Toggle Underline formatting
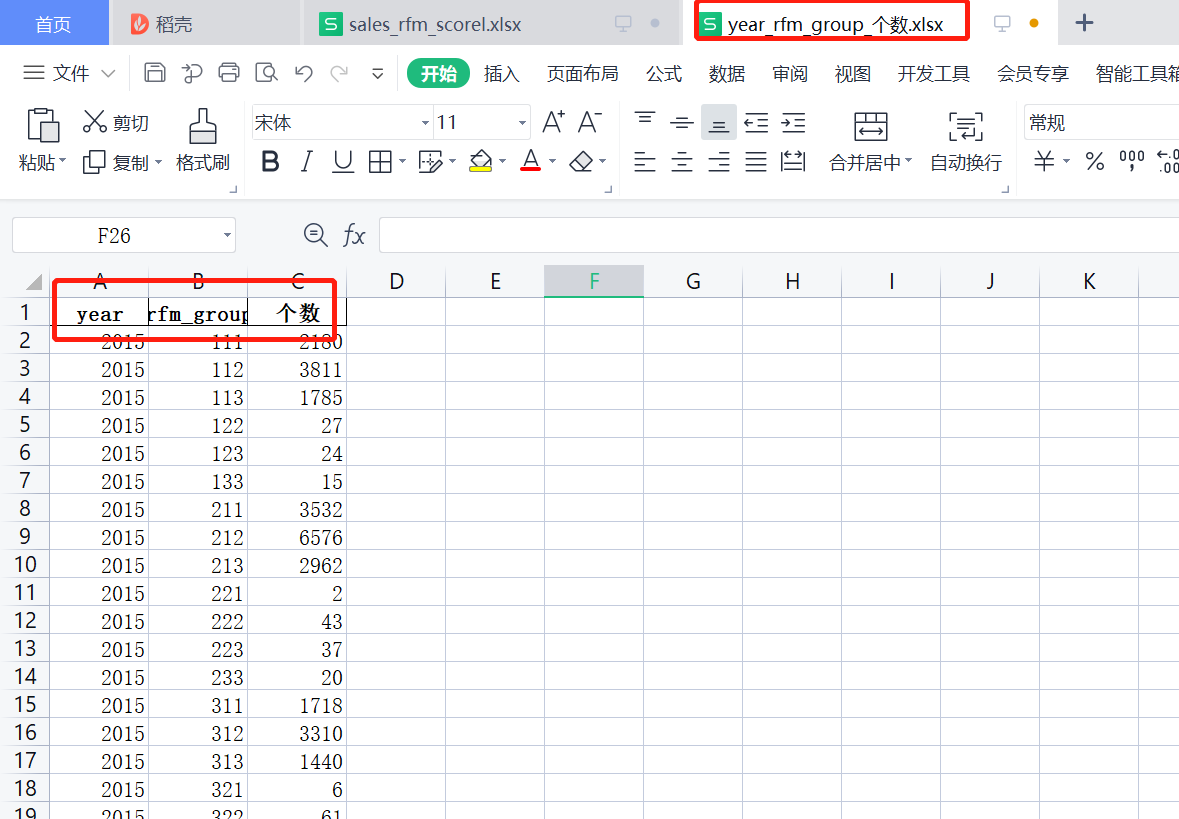 [x=343, y=162]
